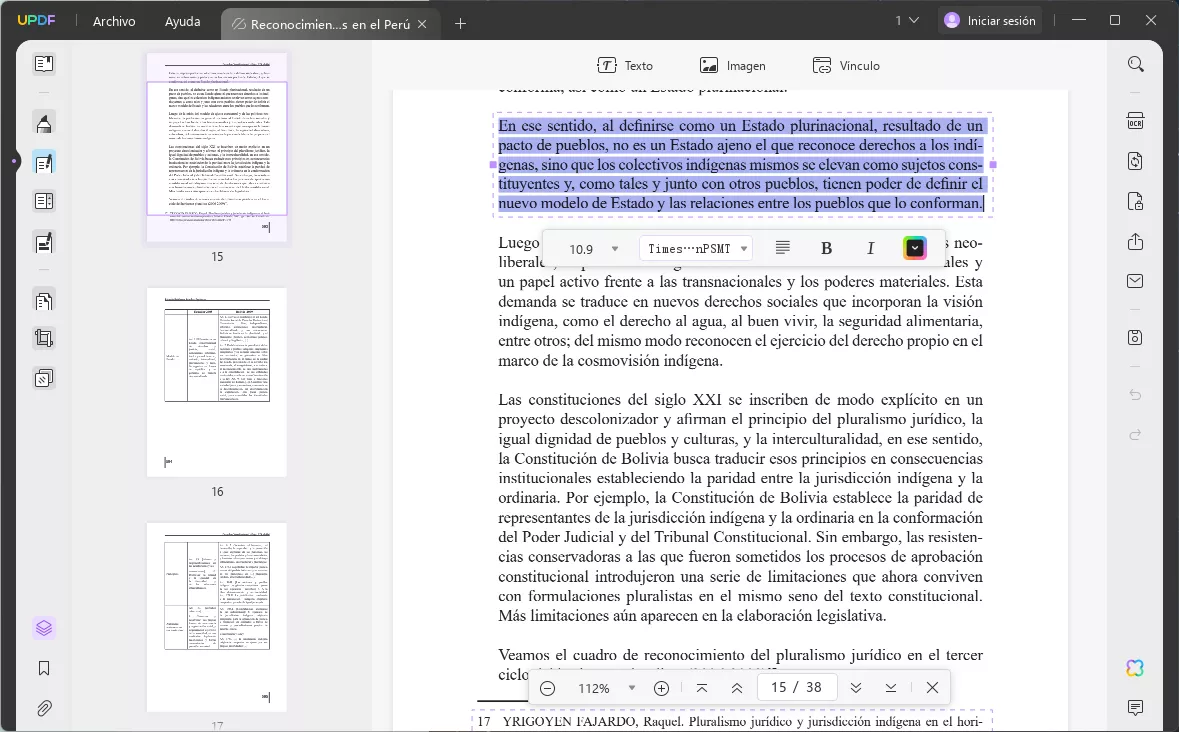The image size is (1179, 732).
Task: Click the Undo arrow
Action: point(1135,395)
